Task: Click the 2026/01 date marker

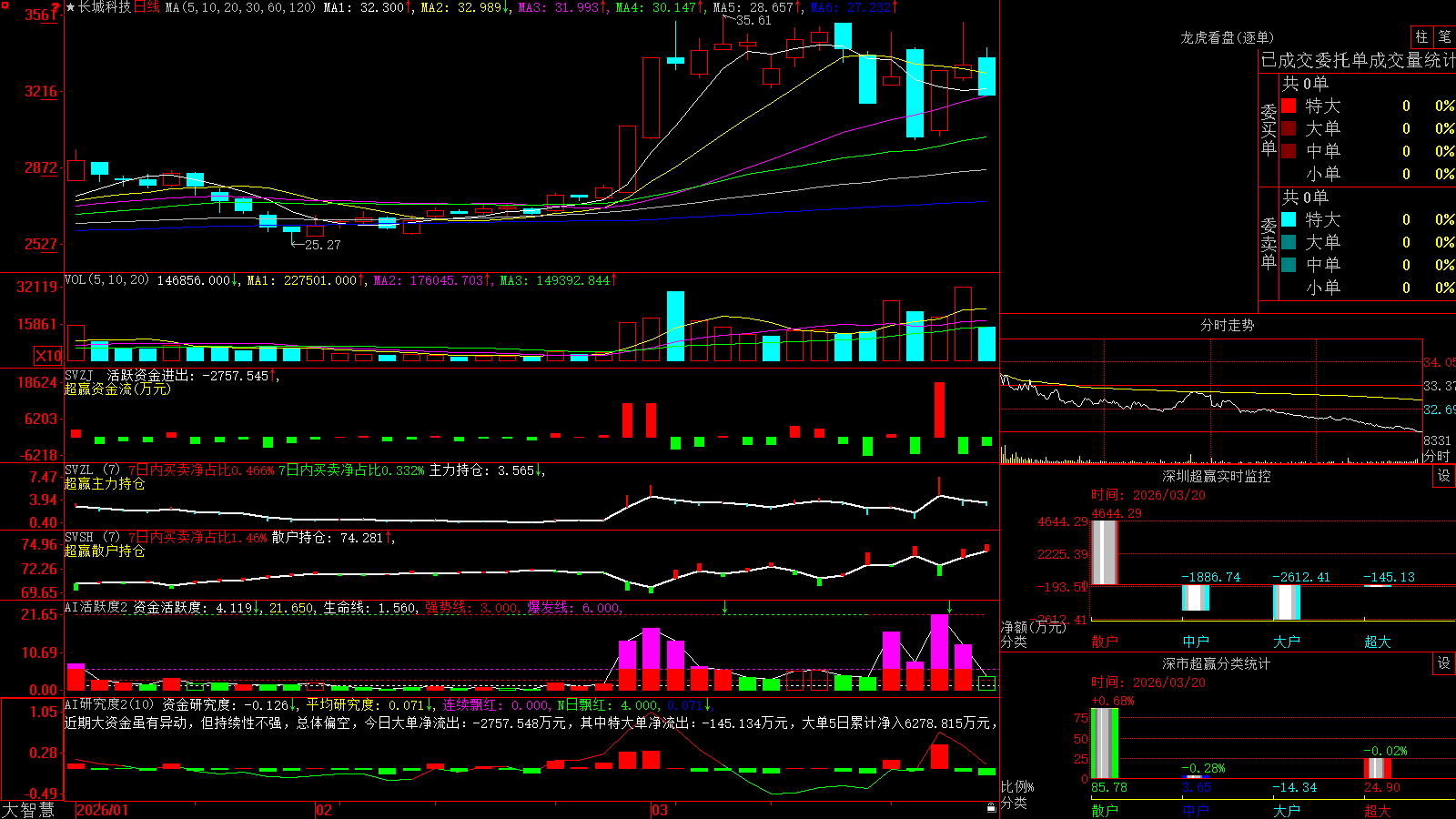Action: point(103,810)
